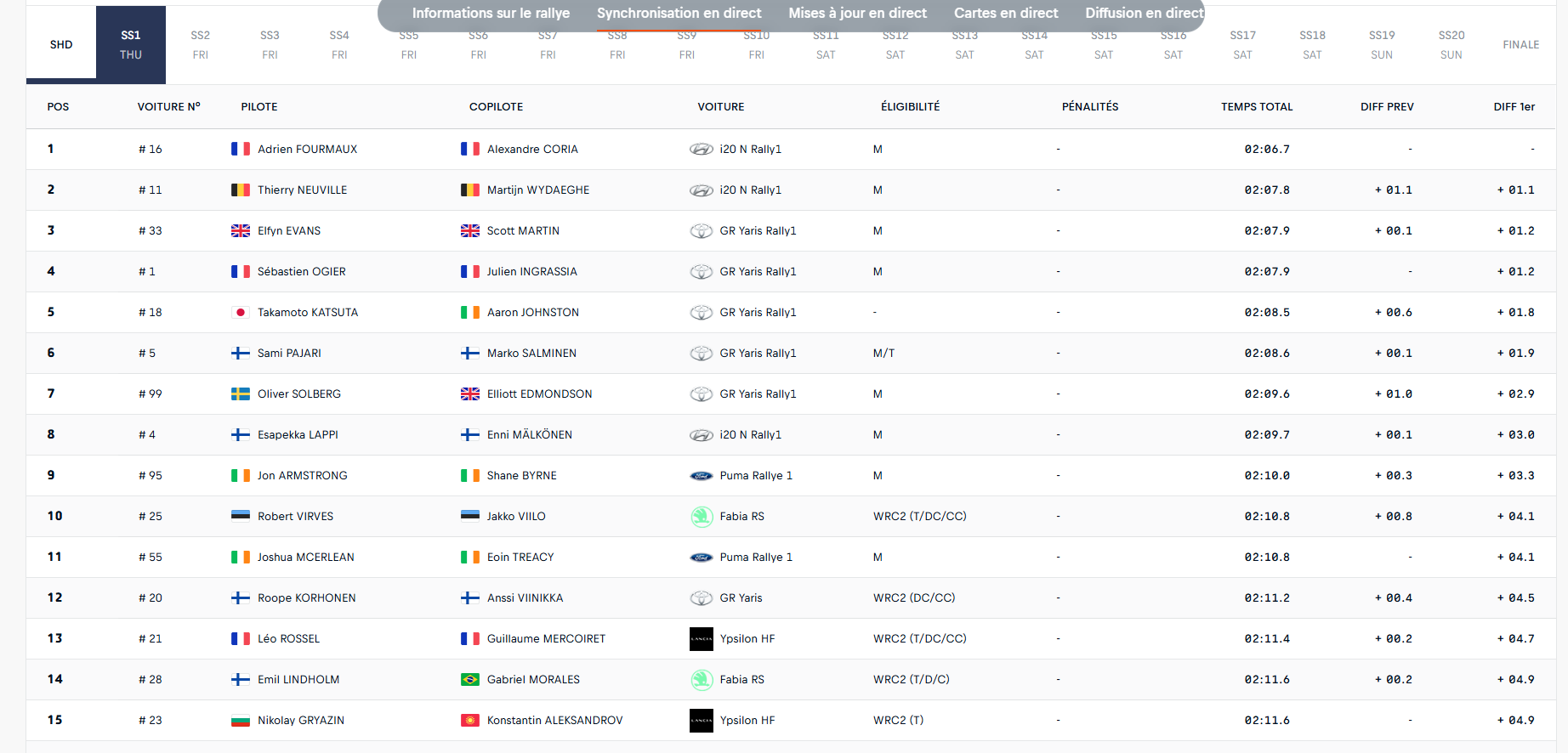The width and height of the screenshot is (1568, 753).
Task: Click driver name Joshua MCERLEAN
Action: coord(306,557)
